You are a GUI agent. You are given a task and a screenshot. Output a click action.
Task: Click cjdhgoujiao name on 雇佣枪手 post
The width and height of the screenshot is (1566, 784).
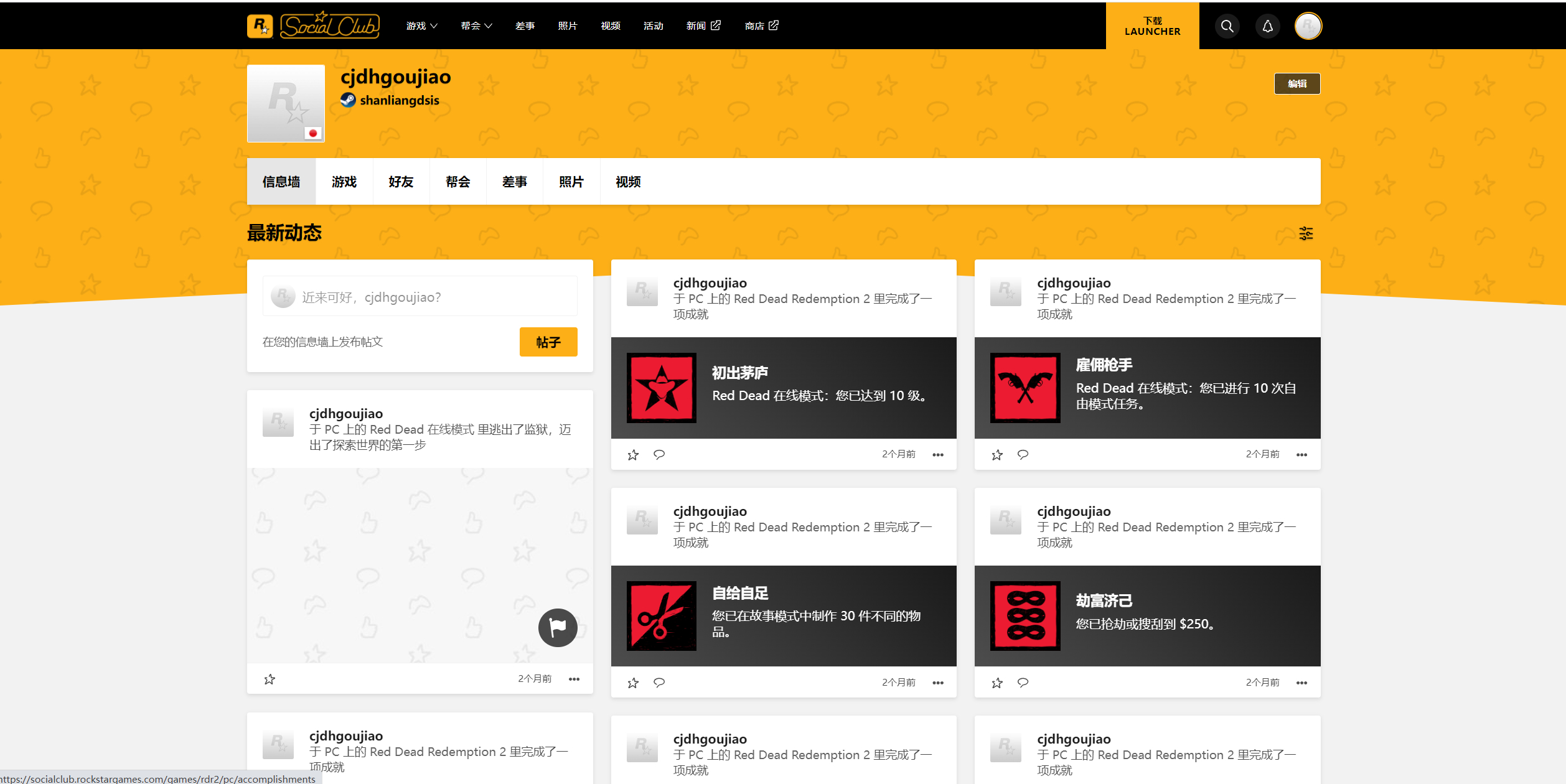click(x=1074, y=282)
